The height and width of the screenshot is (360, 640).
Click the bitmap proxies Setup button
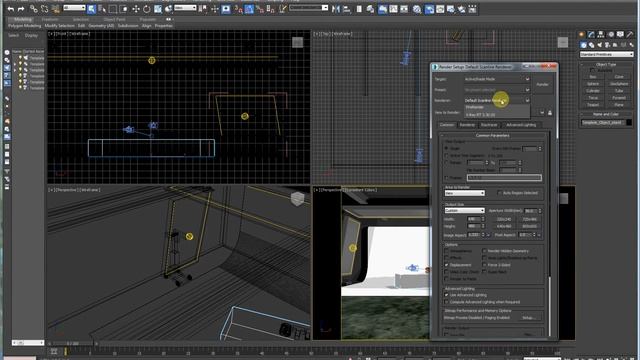point(528,318)
